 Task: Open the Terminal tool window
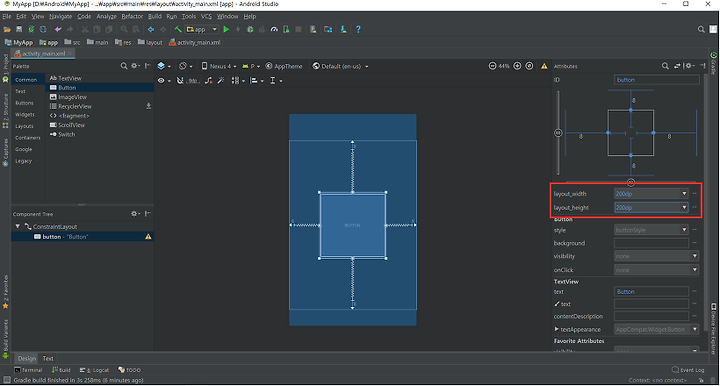[28, 370]
